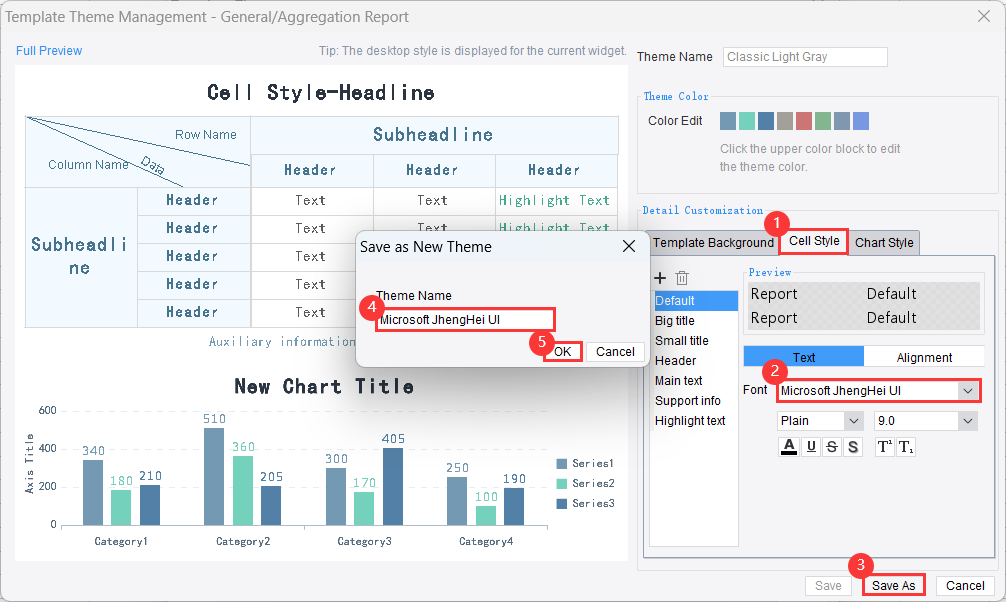The width and height of the screenshot is (1006, 602).
Task: Switch to Template Background tab
Action: tap(713, 243)
